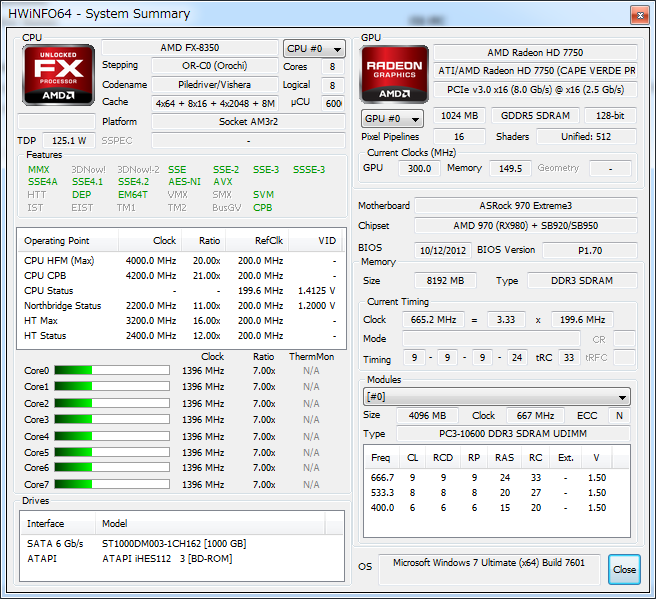Click the EM64T feature label
Viewport: 656px width, 599px height.
tap(133, 195)
